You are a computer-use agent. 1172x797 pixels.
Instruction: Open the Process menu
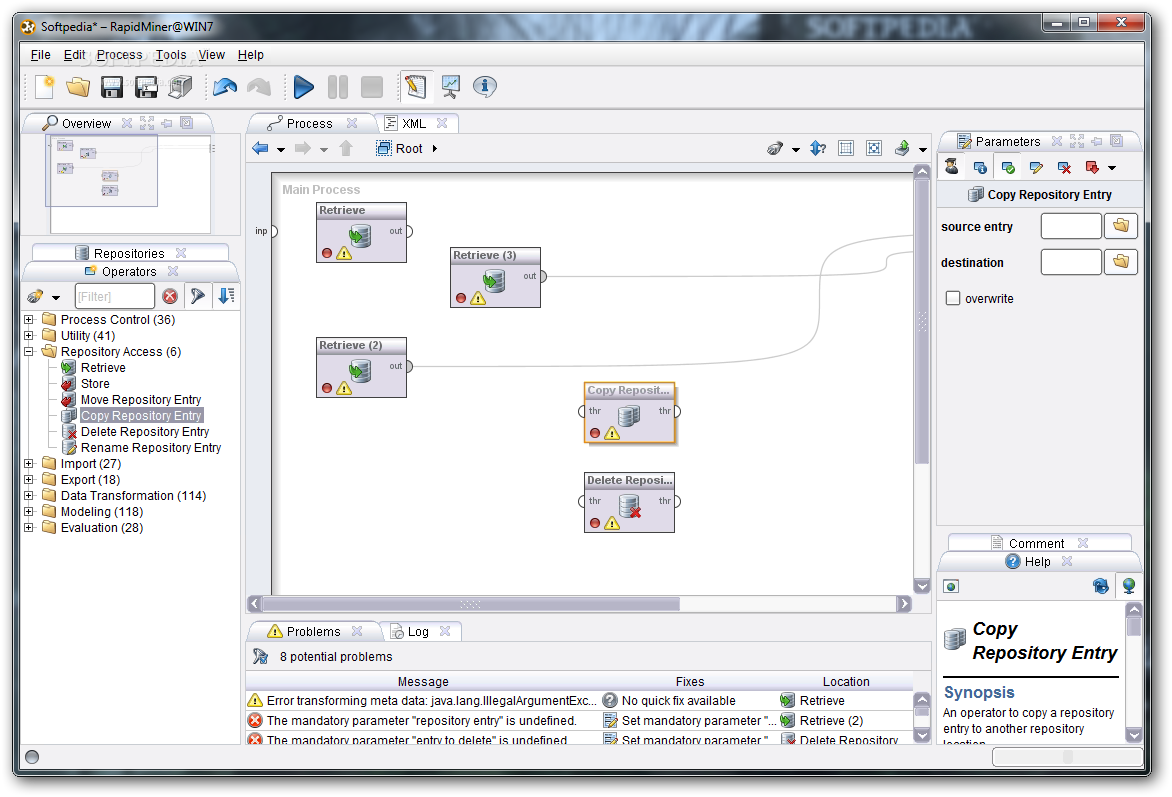pyautogui.click(x=120, y=55)
